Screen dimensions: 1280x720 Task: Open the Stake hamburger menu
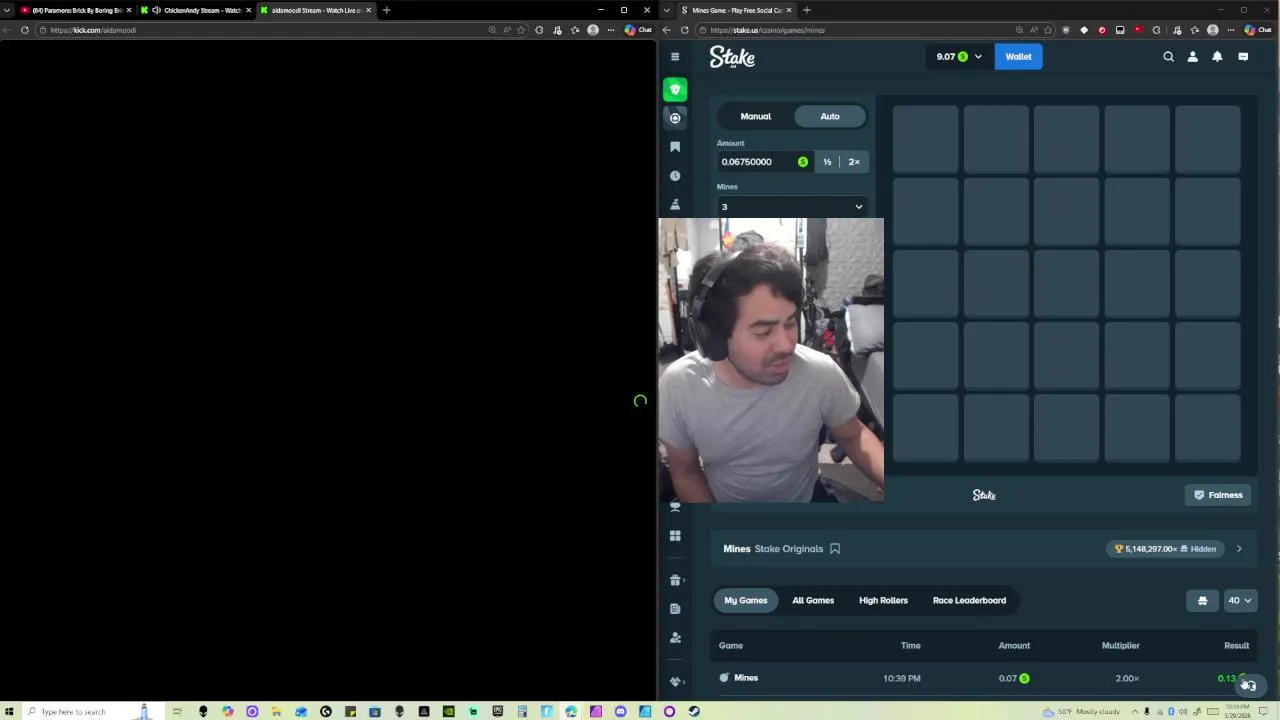pos(675,57)
